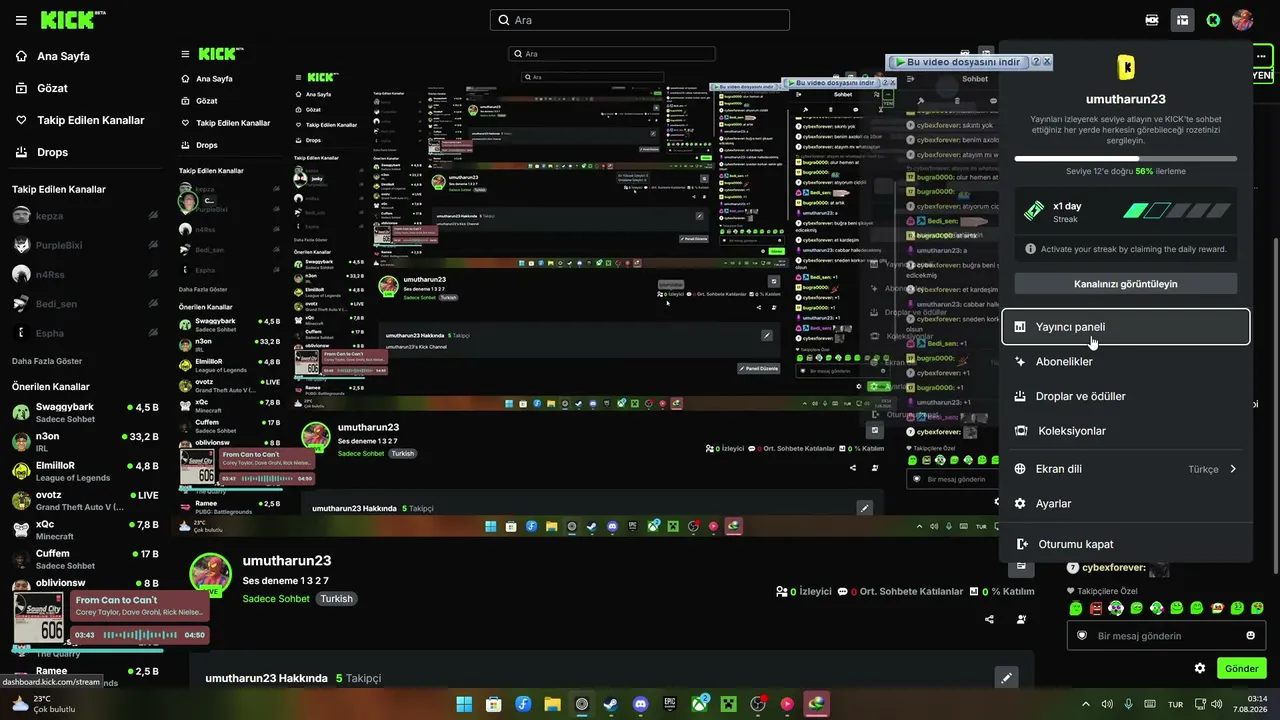
Task: Open the profile avatar menu in the header
Action: click(x=1243, y=20)
